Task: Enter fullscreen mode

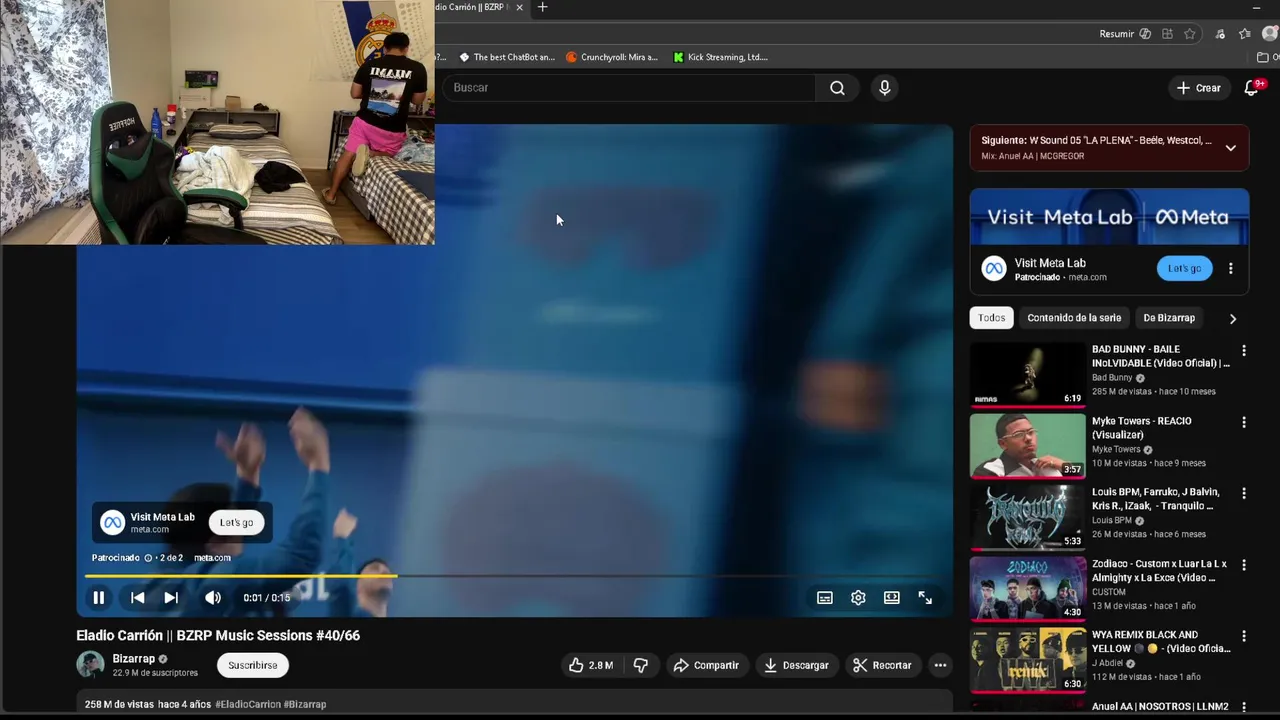Action: (925, 598)
